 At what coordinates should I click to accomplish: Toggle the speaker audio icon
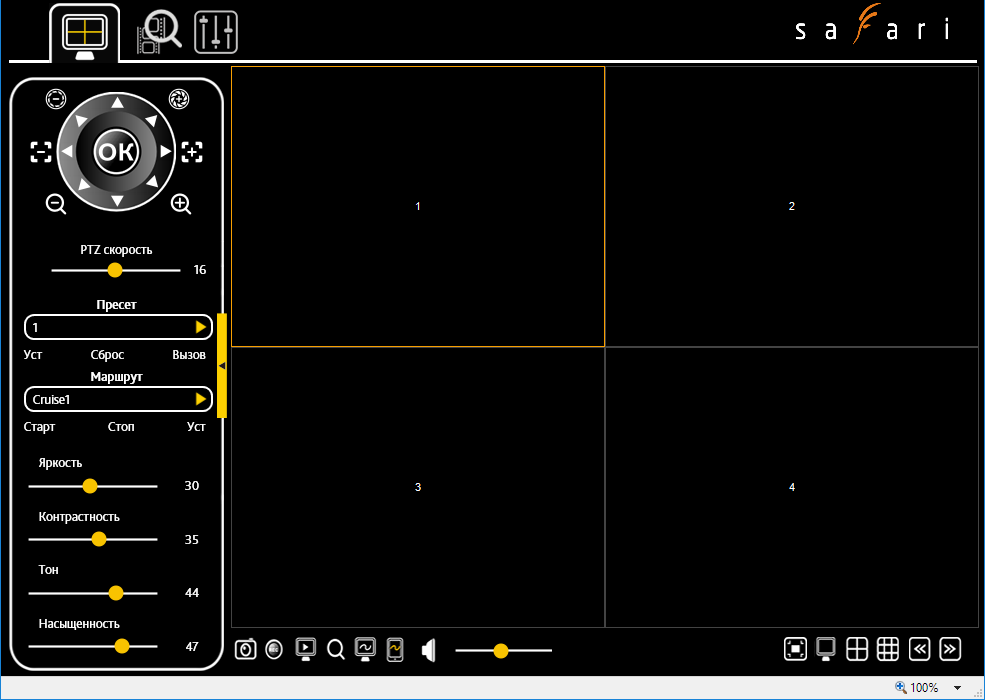[x=429, y=650]
